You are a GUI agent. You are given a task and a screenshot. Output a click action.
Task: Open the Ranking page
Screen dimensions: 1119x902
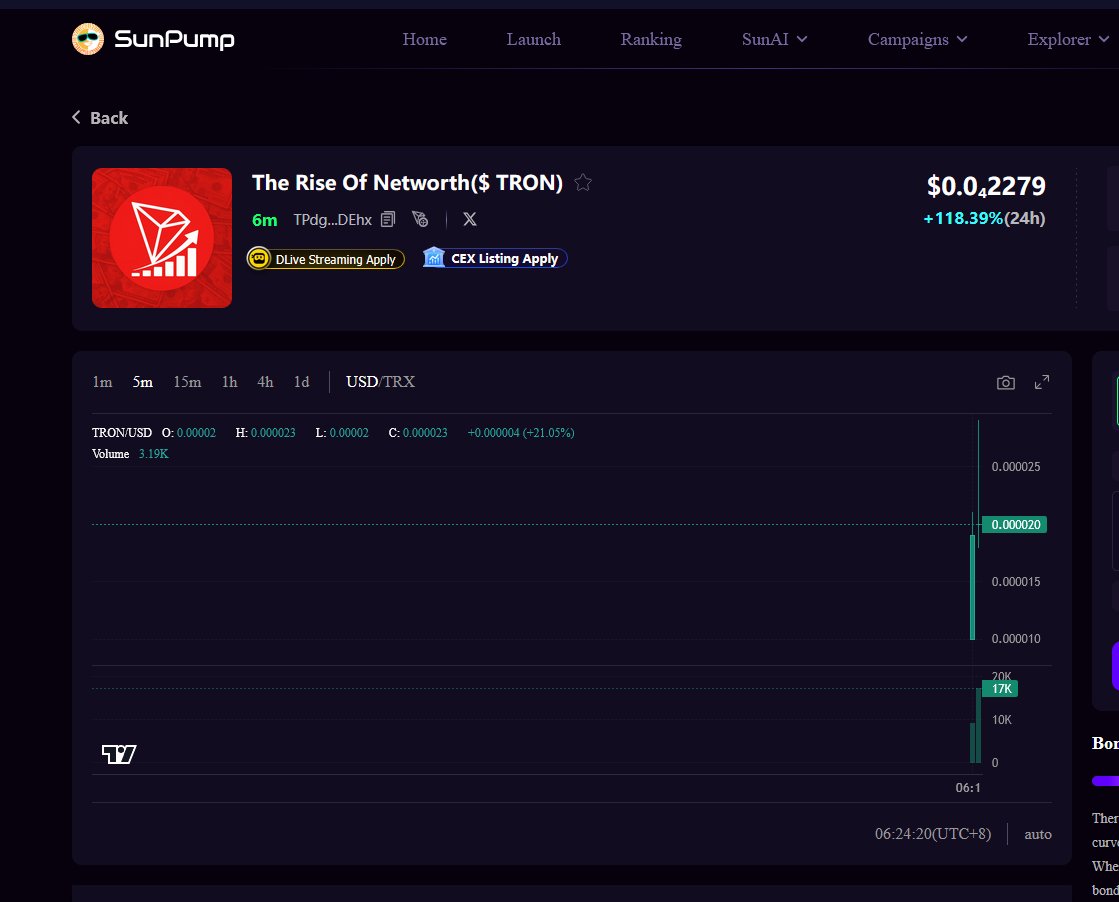(651, 39)
